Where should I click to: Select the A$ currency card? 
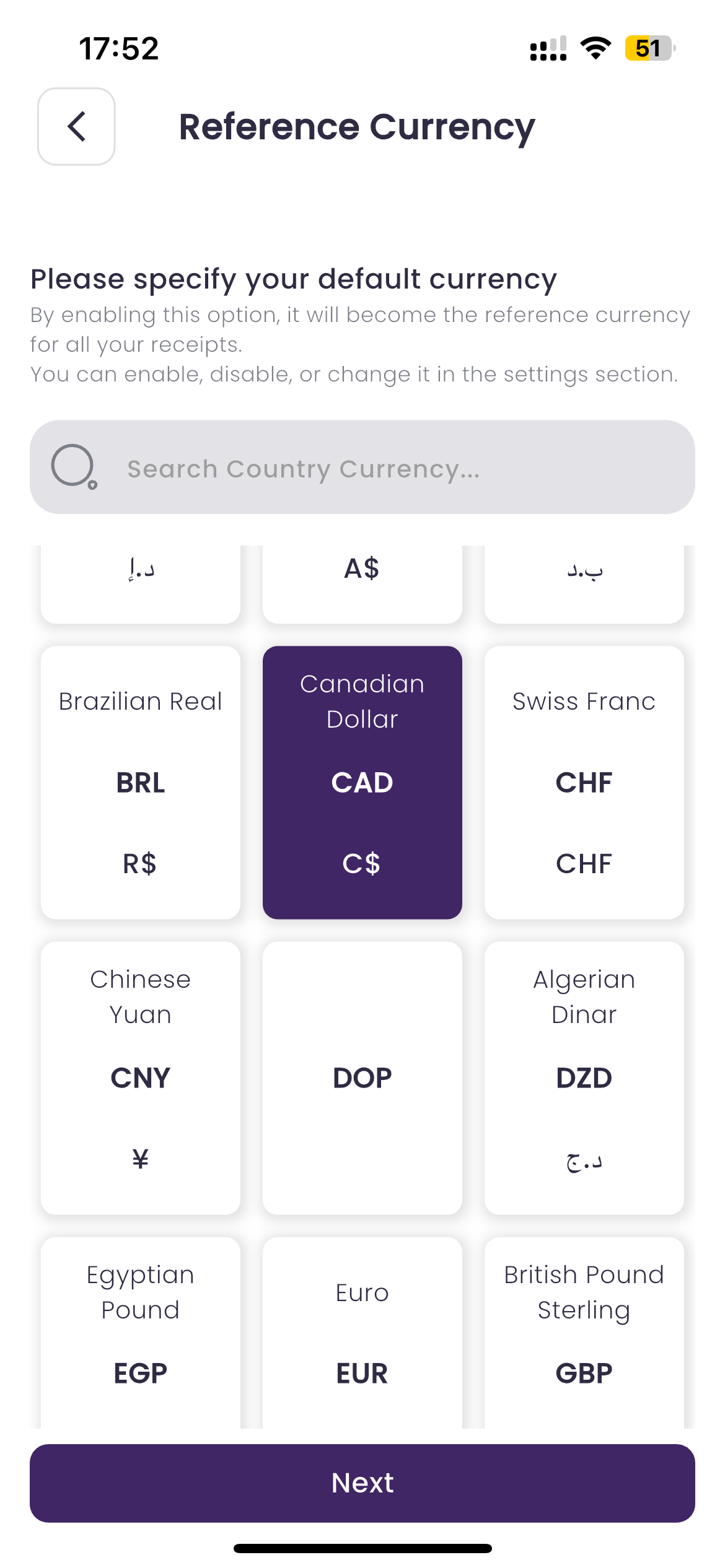click(x=362, y=582)
